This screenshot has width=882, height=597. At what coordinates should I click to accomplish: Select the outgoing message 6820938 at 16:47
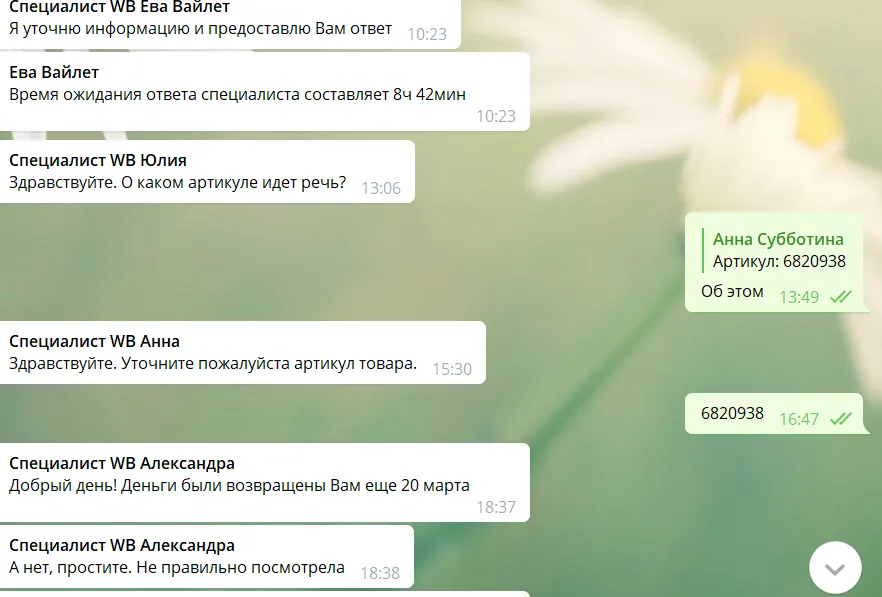tap(774, 414)
